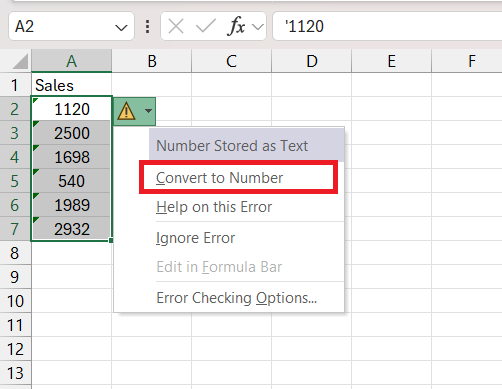Select row 7 header
502x389 pixels.
tap(15, 229)
